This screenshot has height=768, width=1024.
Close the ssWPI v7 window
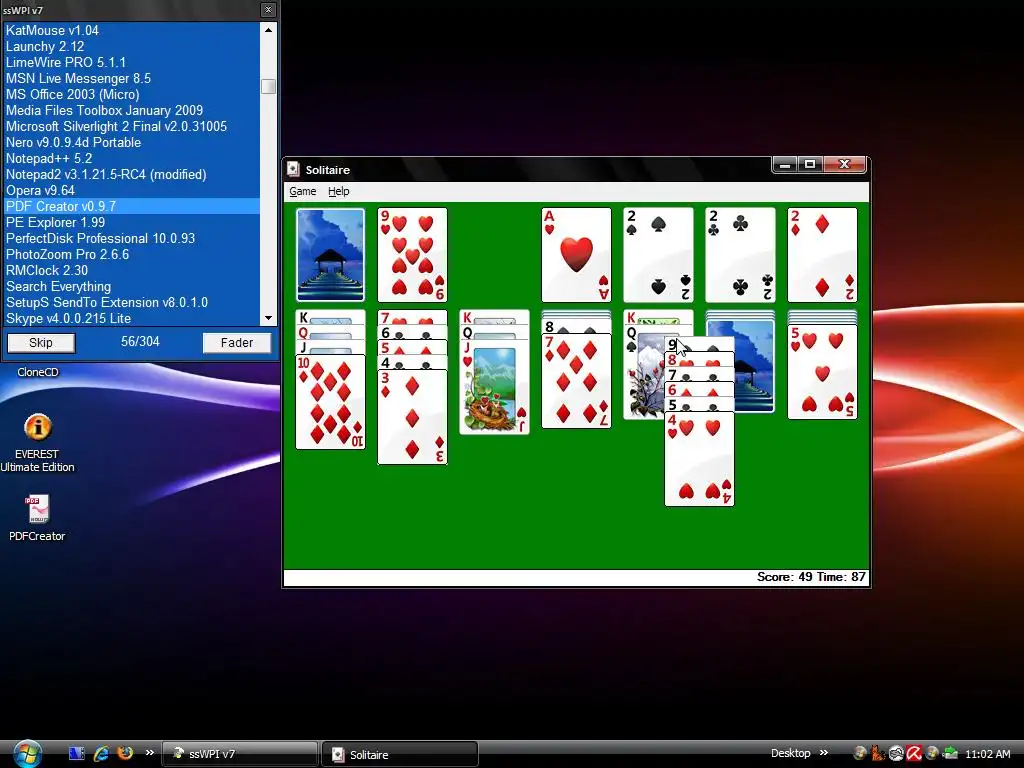[268, 10]
